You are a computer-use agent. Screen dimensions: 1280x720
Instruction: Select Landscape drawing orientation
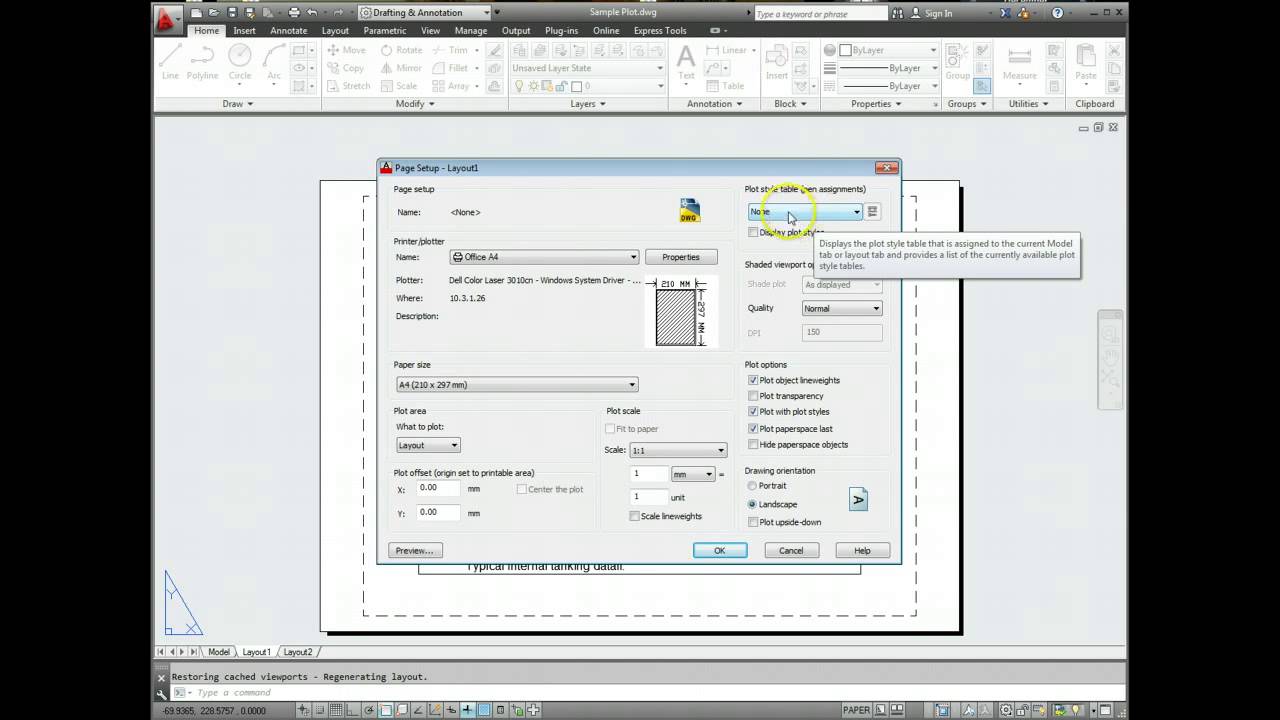click(752, 504)
